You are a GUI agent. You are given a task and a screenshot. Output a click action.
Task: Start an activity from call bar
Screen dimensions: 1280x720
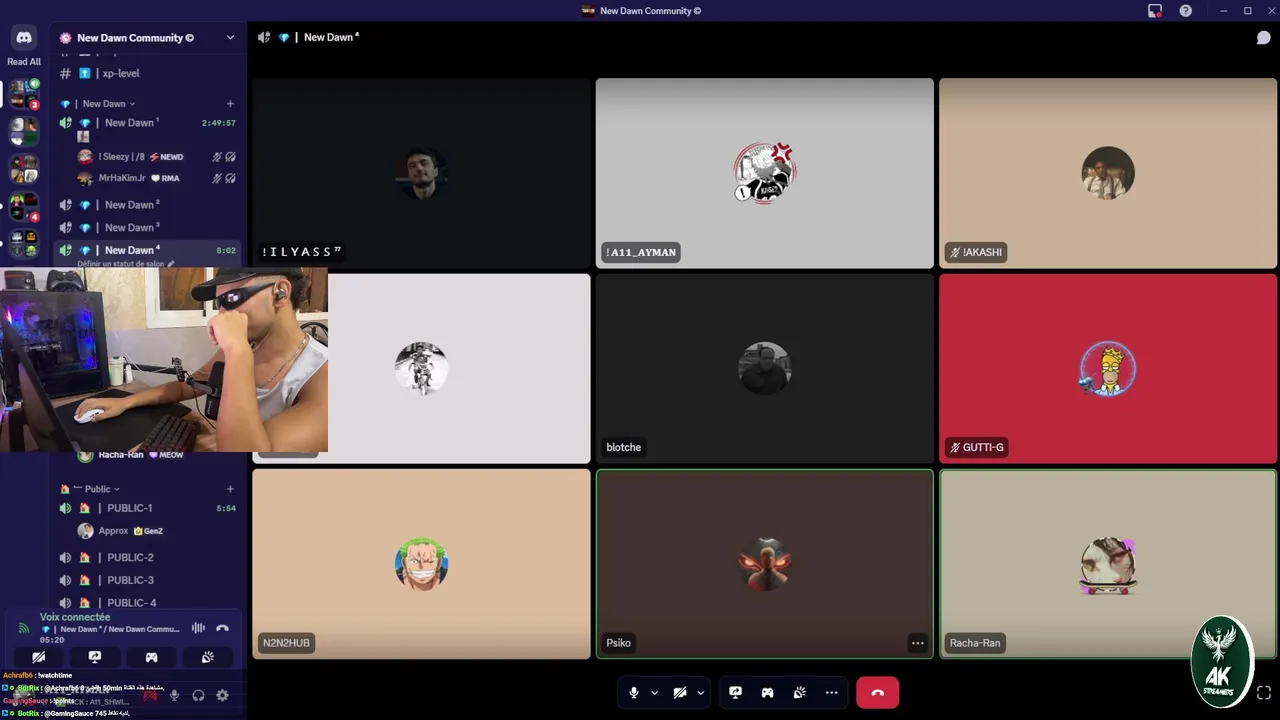(x=767, y=692)
